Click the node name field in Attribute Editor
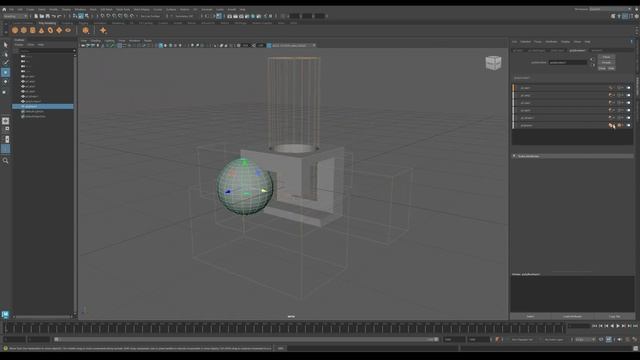 point(568,62)
